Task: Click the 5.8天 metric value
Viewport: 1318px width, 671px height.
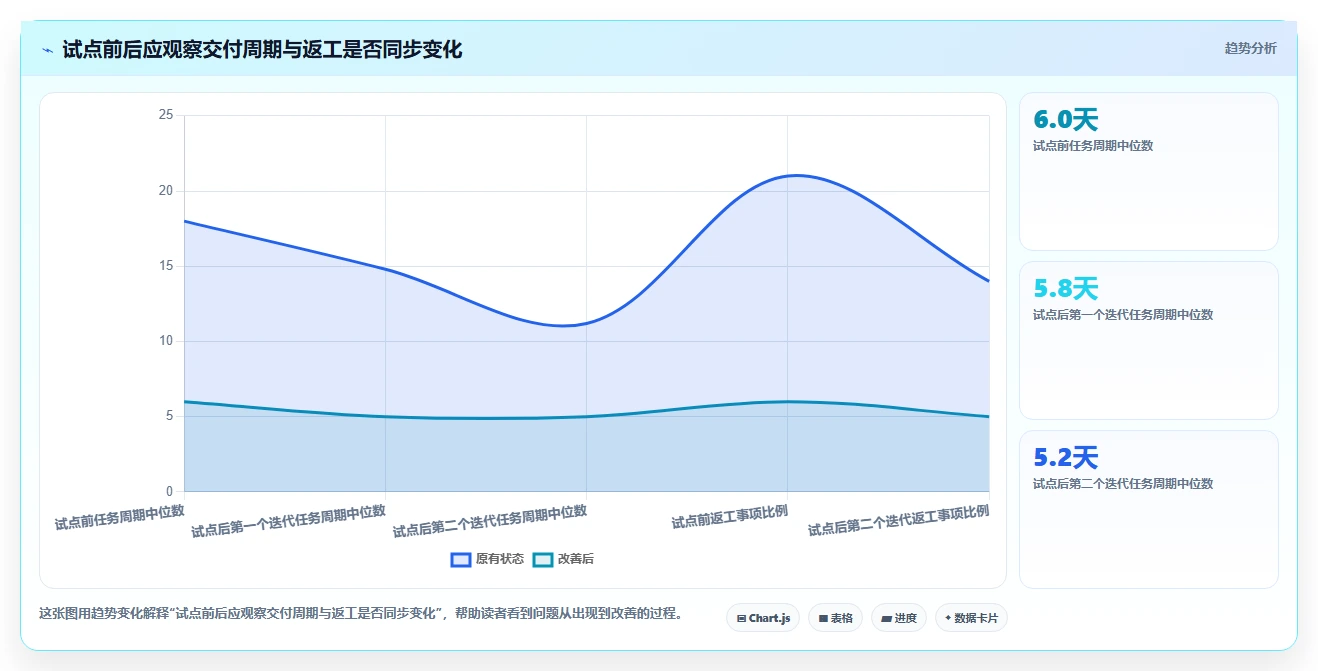Action: (1066, 289)
